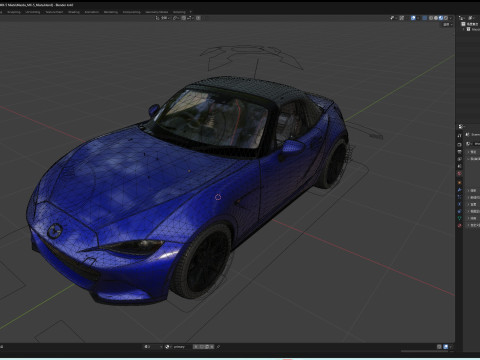Toggle Snap magnet in the viewport header
The height and width of the screenshot is (360, 480).
183,18
